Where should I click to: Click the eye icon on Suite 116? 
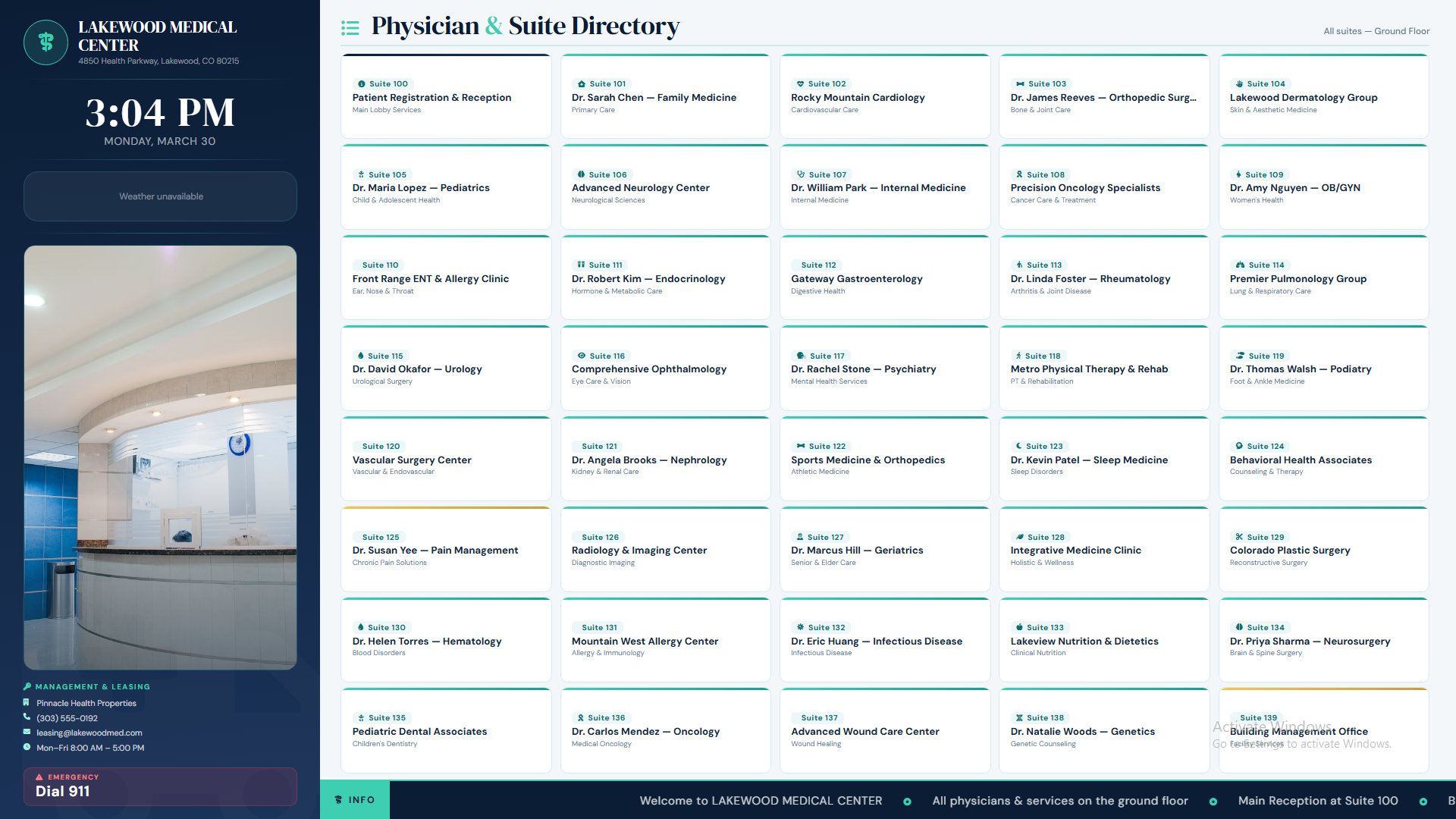pyautogui.click(x=582, y=356)
